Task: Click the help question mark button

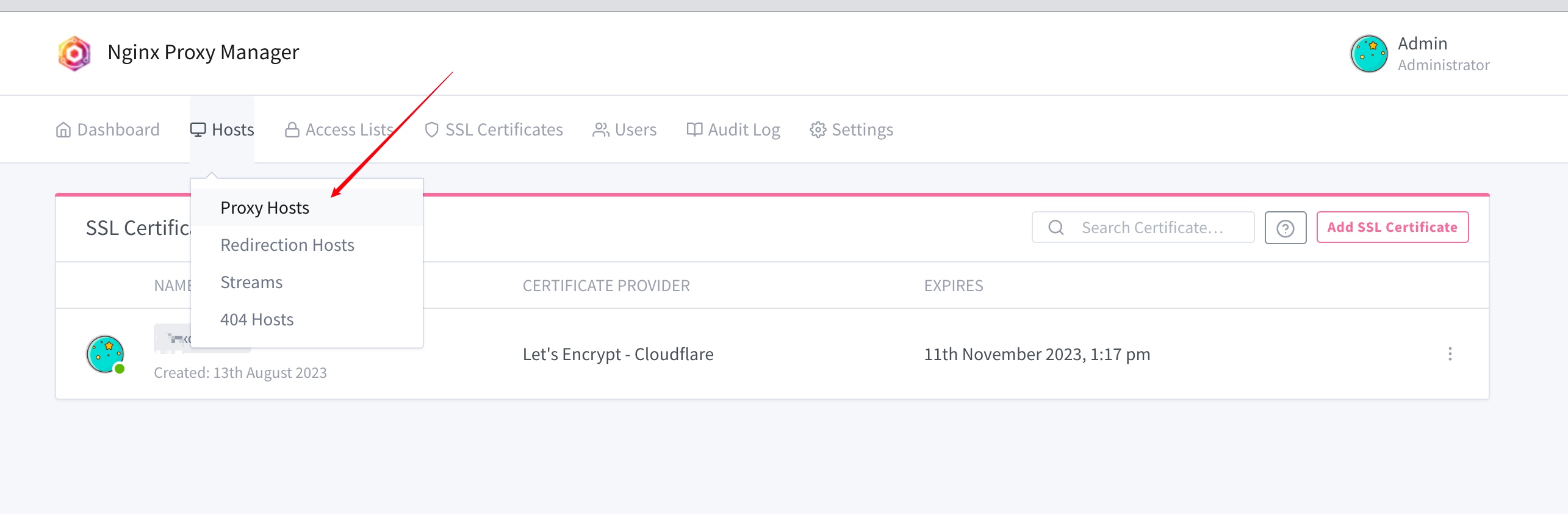Action: [1286, 228]
